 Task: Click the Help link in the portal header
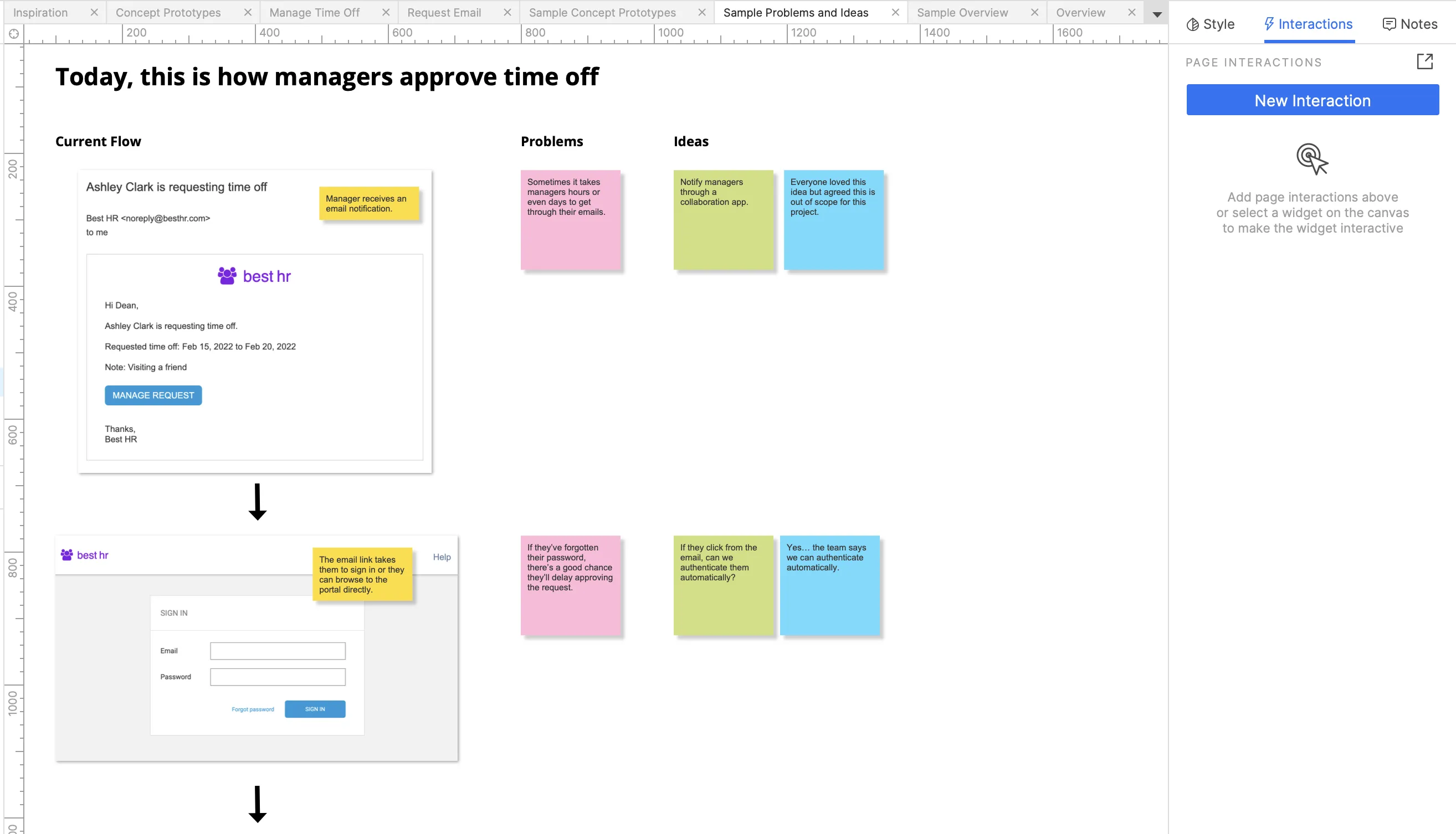441,557
